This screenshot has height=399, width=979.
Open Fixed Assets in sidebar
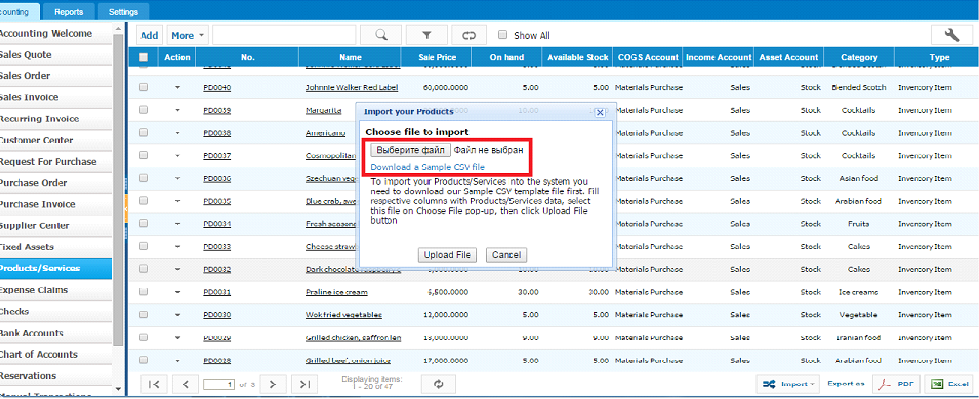point(56,247)
